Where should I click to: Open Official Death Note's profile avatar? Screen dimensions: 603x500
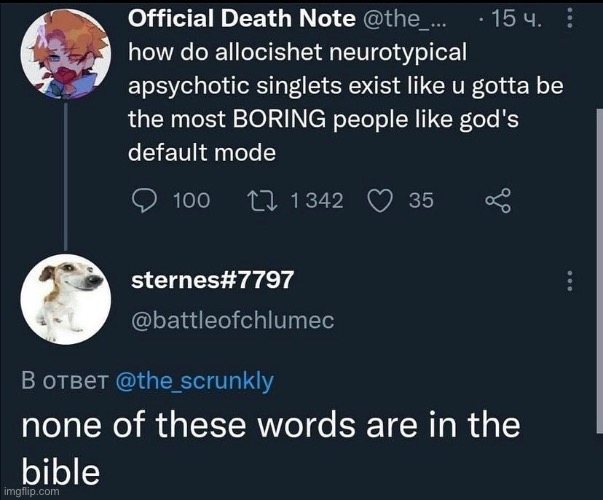click(65, 52)
